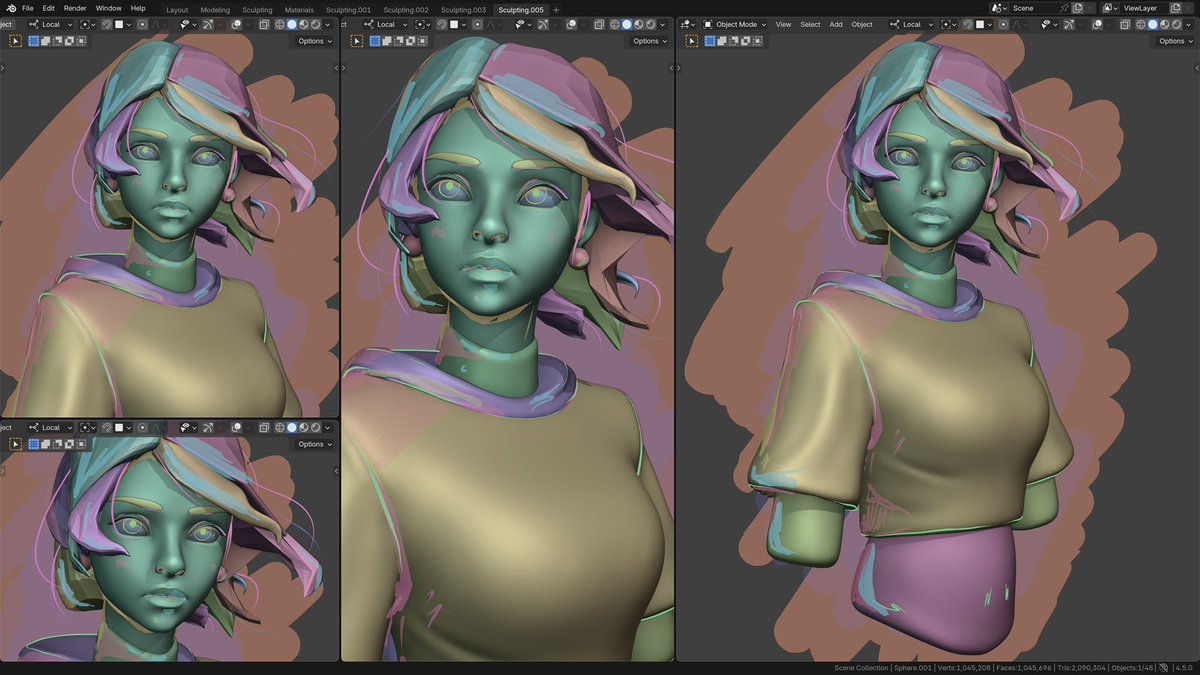This screenshot has height=675, width=1200.
Task: Select the Sculpting.005 workspace tab
Action: coord(521,10)
